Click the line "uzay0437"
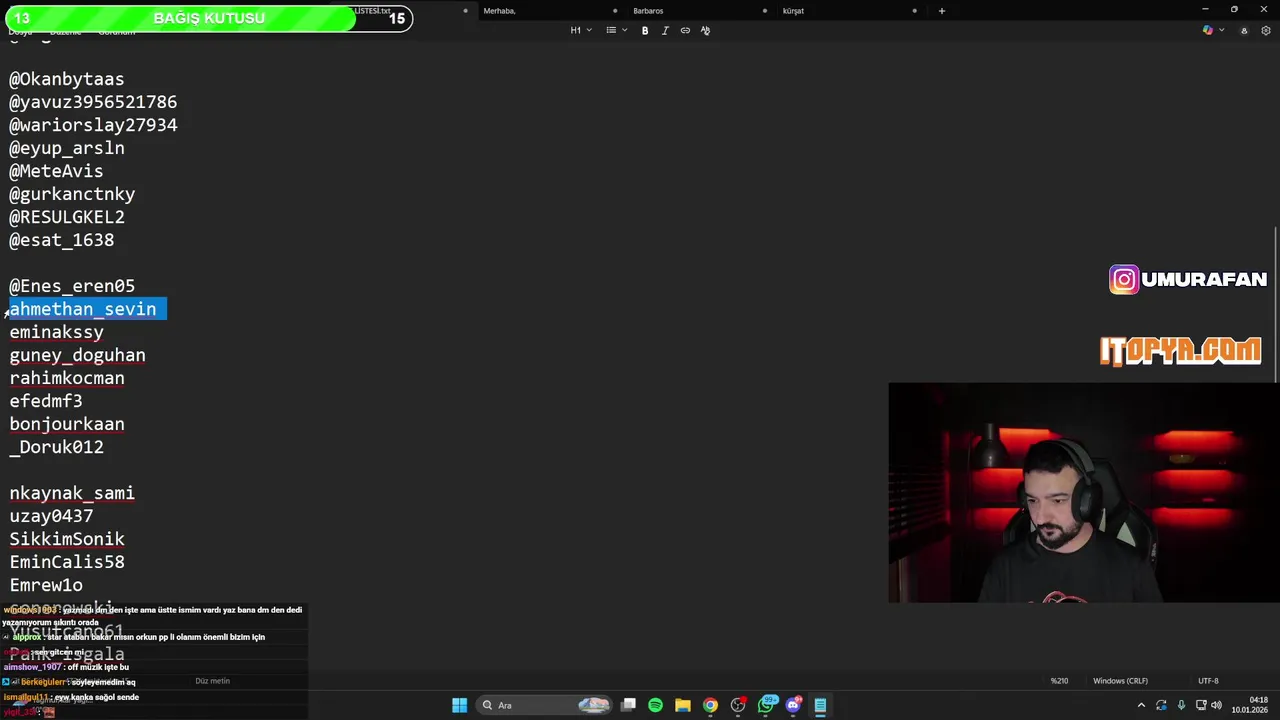Viewport: 1280px width, 720px height. [51, 516]
